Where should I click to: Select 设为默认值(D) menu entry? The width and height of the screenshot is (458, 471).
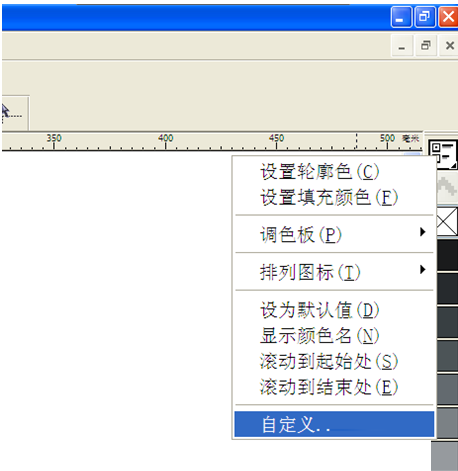tap(334, 310)
